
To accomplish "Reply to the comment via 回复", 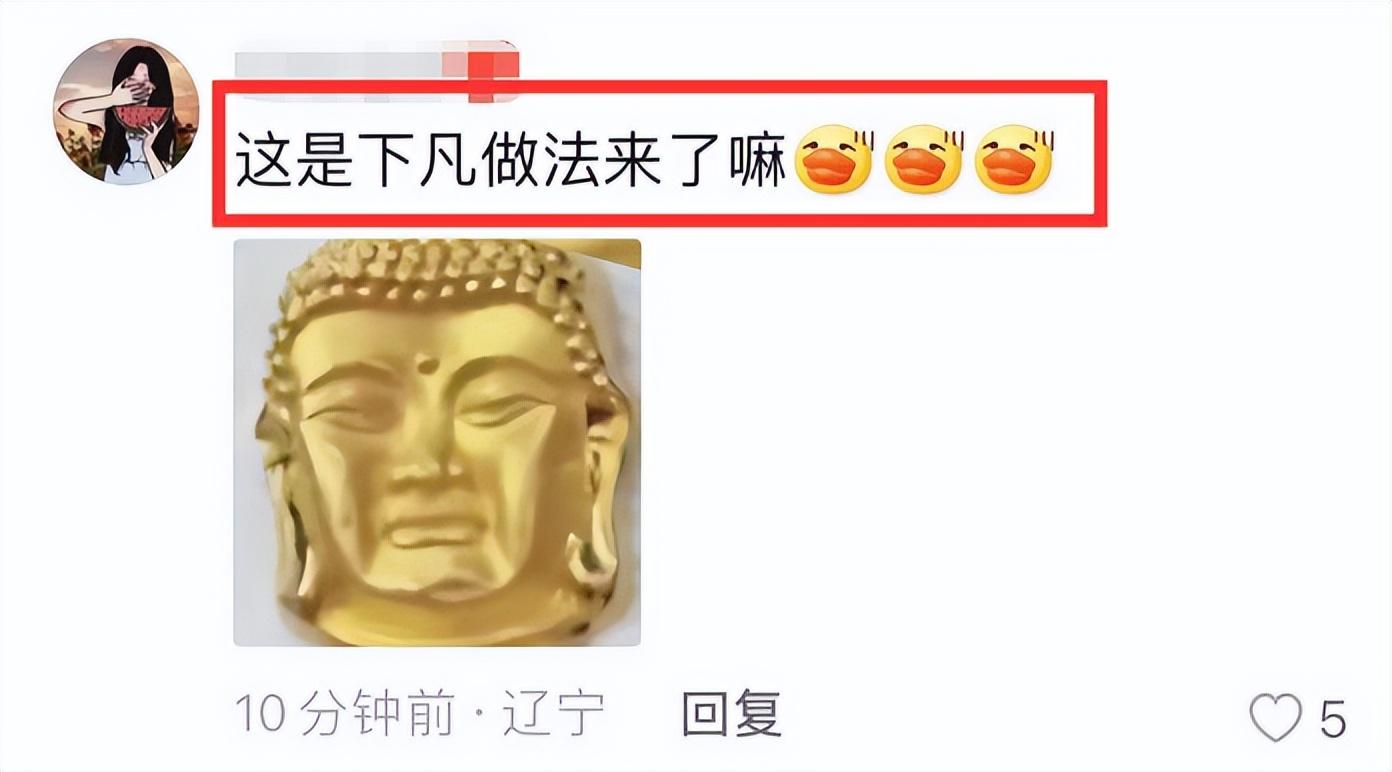I will (732, 716).
